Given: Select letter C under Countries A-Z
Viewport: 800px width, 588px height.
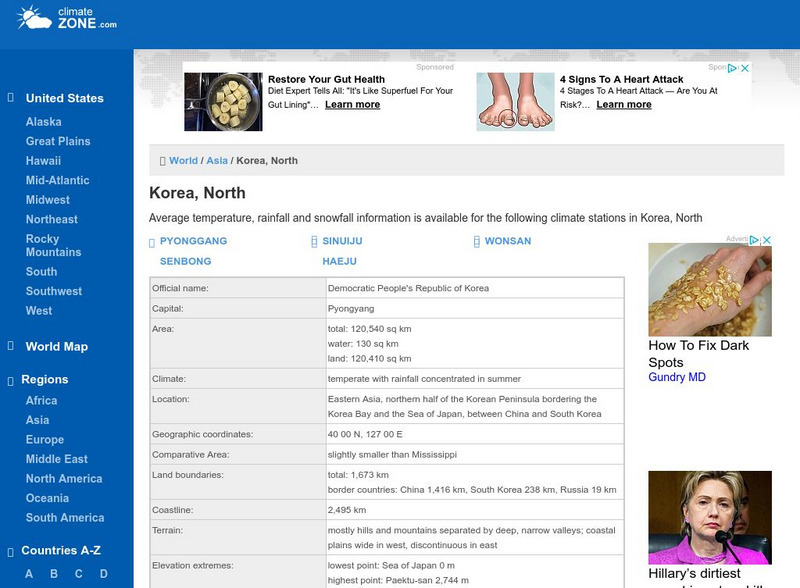Looking at the screenshot, I should pyautogui.click(x=76, y=573).
